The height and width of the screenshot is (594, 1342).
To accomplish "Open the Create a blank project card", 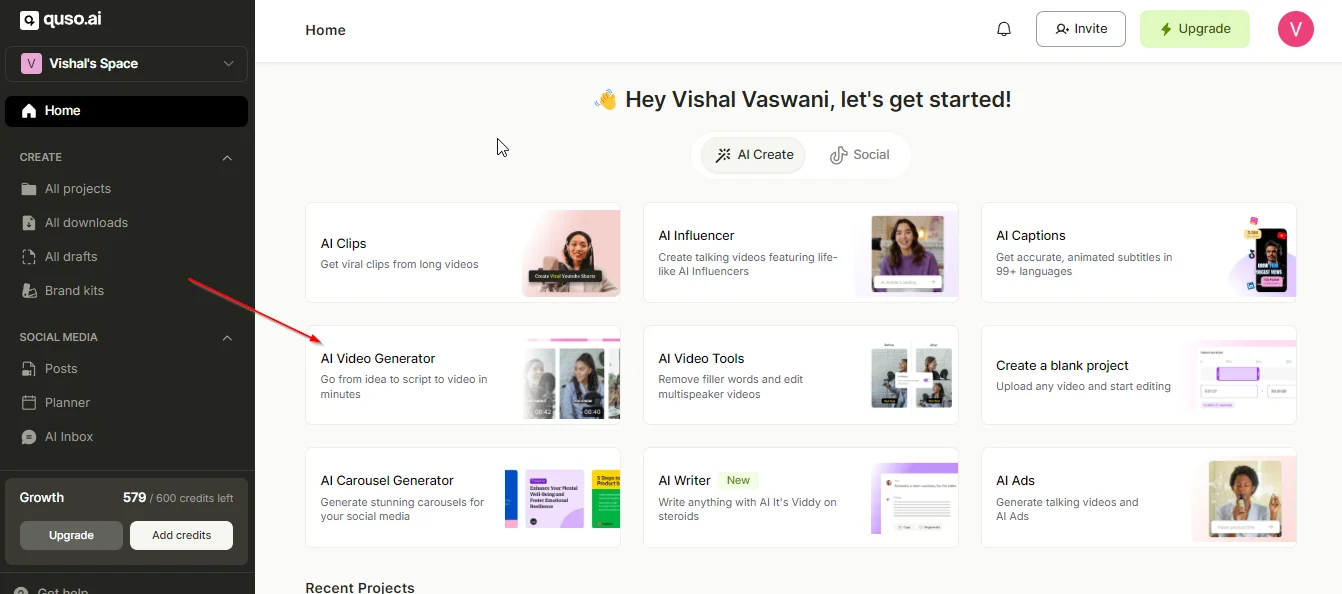I will [1138, 375].
